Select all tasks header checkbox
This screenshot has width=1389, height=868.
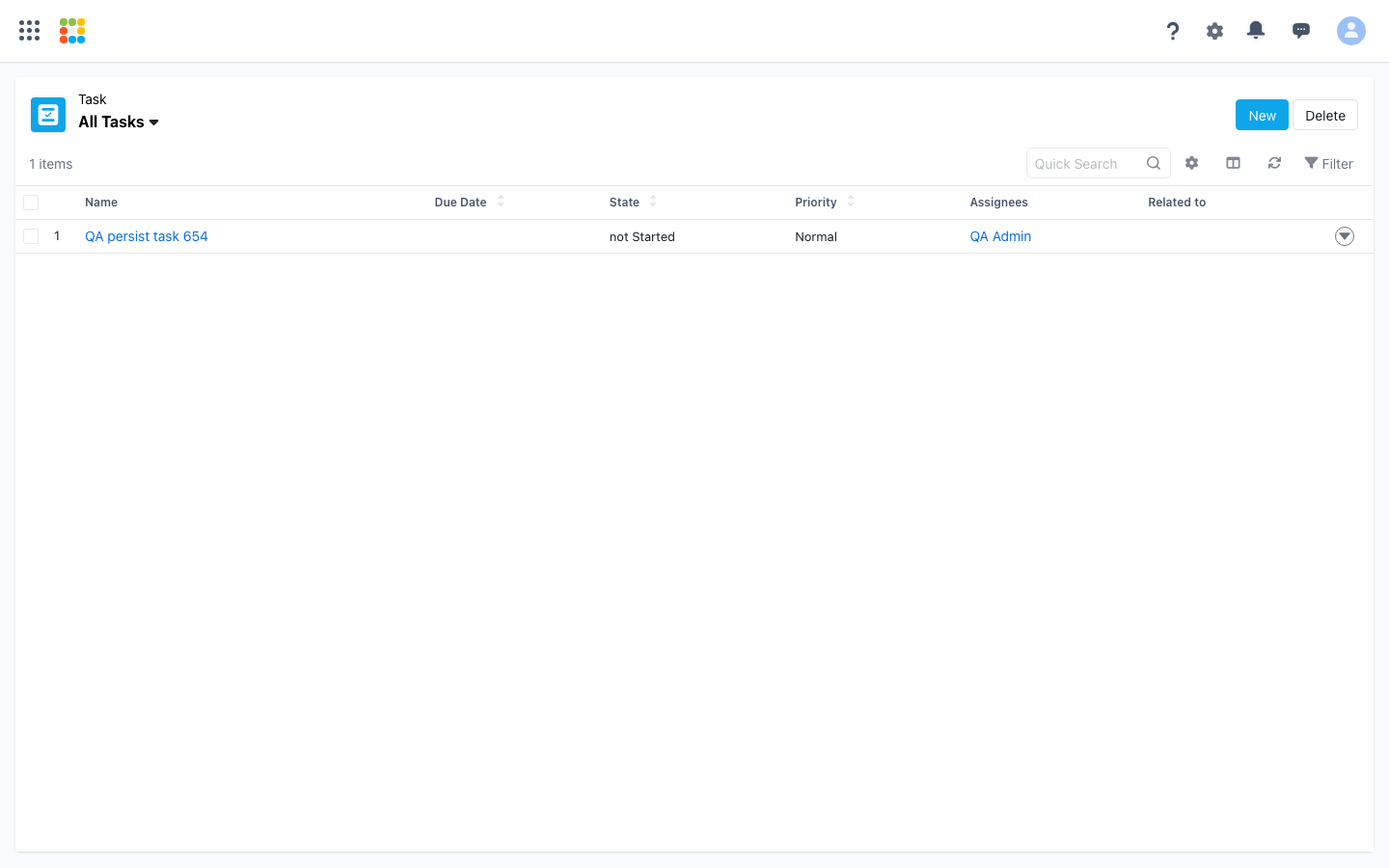(31, 203)
